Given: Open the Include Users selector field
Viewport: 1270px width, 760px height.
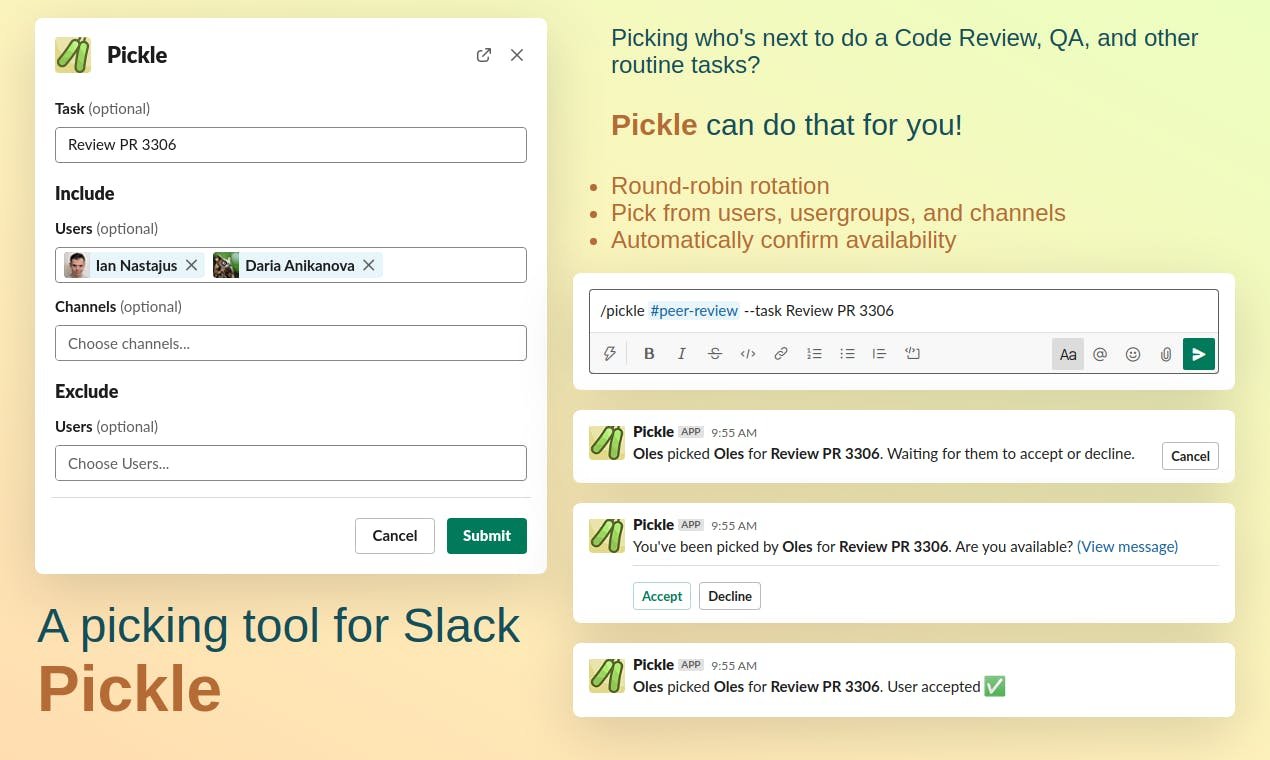Looking at the screenshot, I should pyautogui.click(x=291, y=265).
